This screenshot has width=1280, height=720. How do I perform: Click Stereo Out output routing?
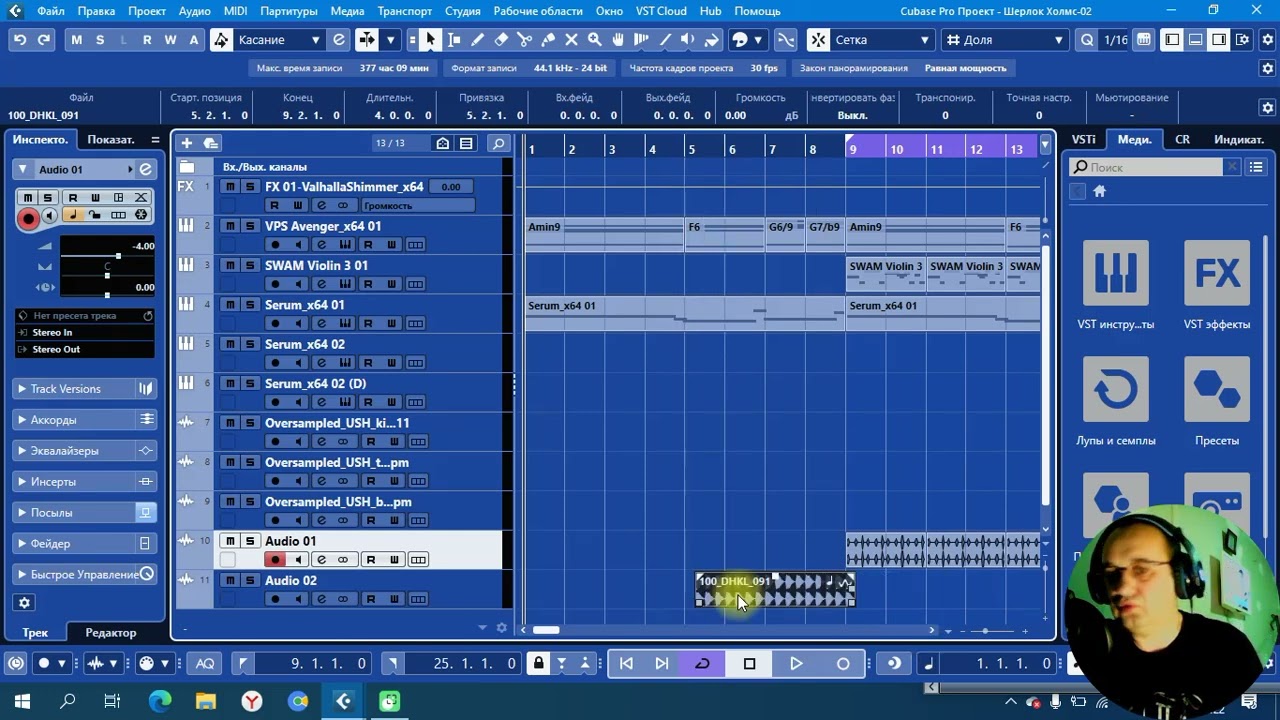[85, 349]
